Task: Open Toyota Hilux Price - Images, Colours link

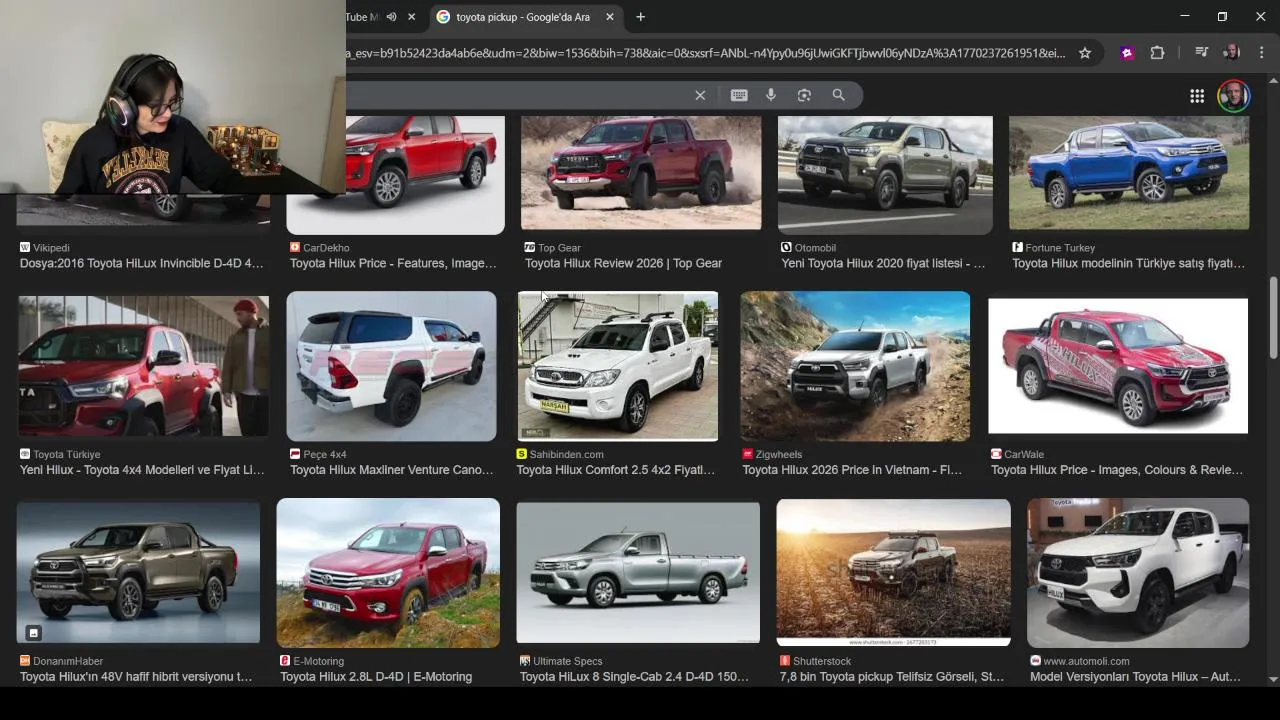Action: point(1117,470)
